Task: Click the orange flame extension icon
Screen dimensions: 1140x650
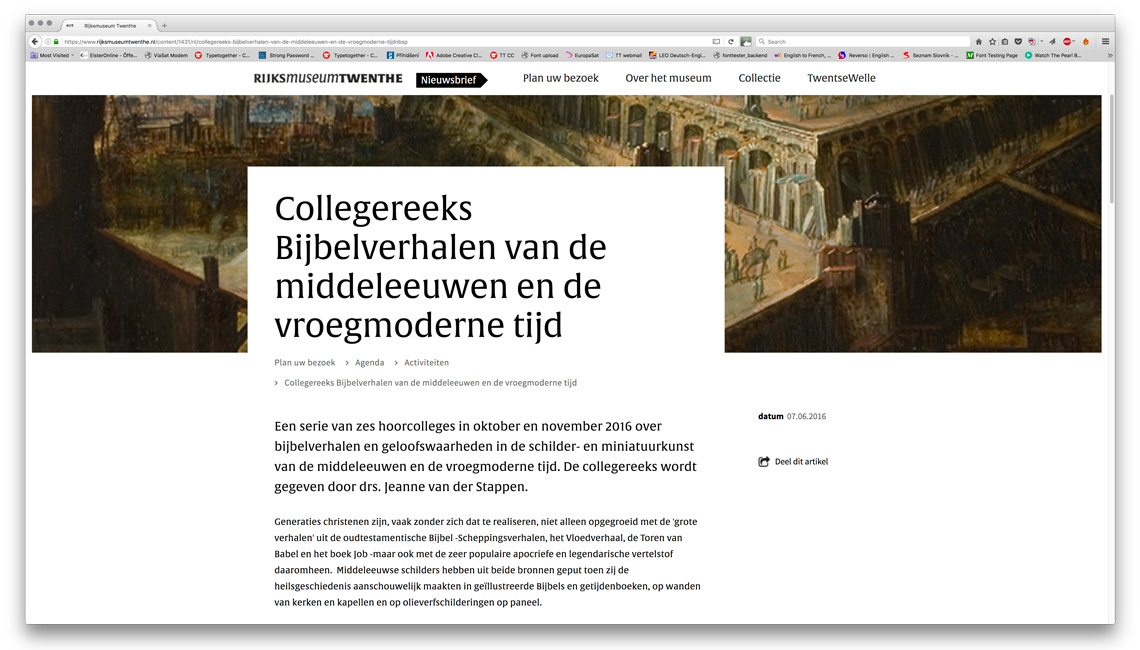Action: point(1086,41)
